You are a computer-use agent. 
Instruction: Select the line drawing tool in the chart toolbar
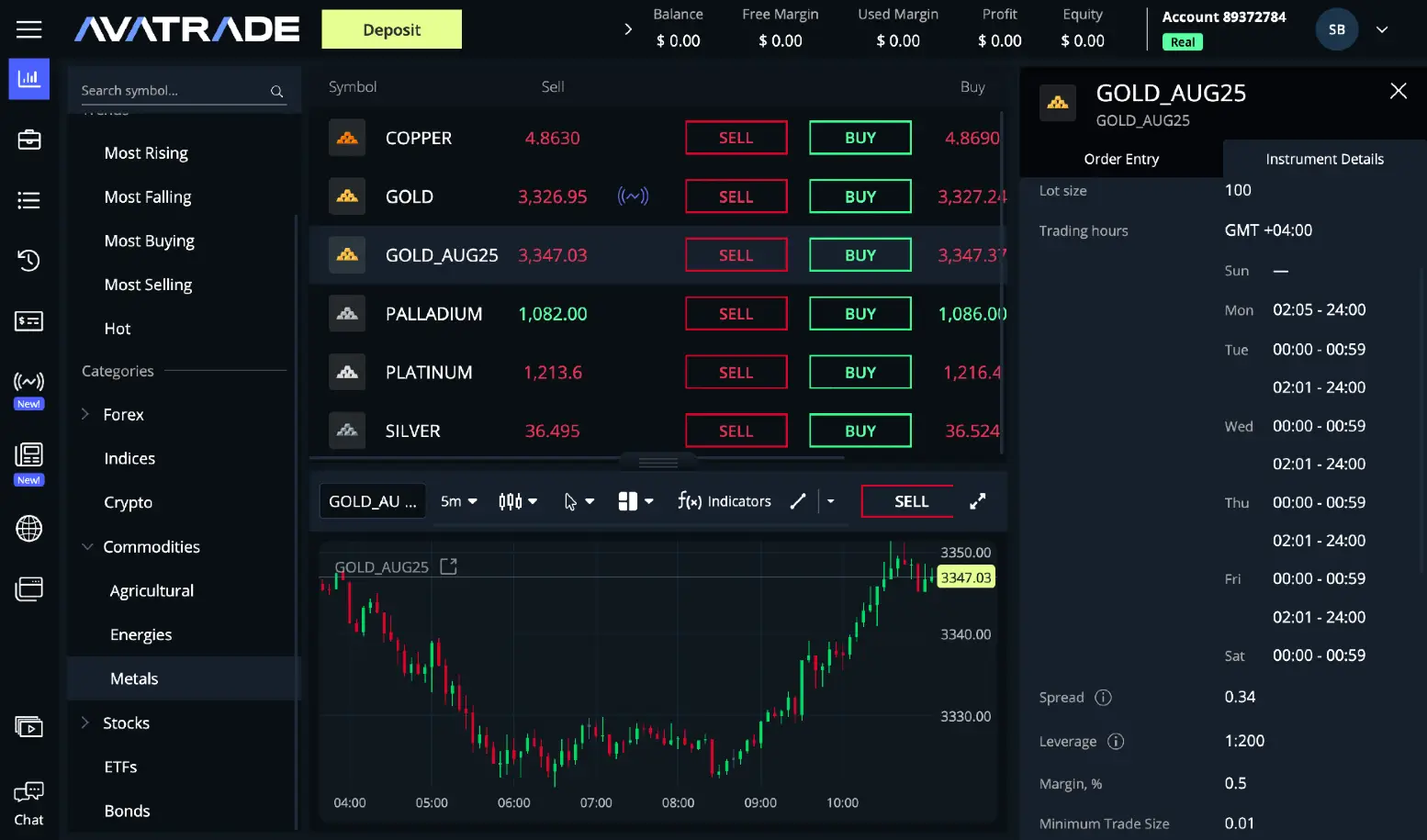[798, 501]
